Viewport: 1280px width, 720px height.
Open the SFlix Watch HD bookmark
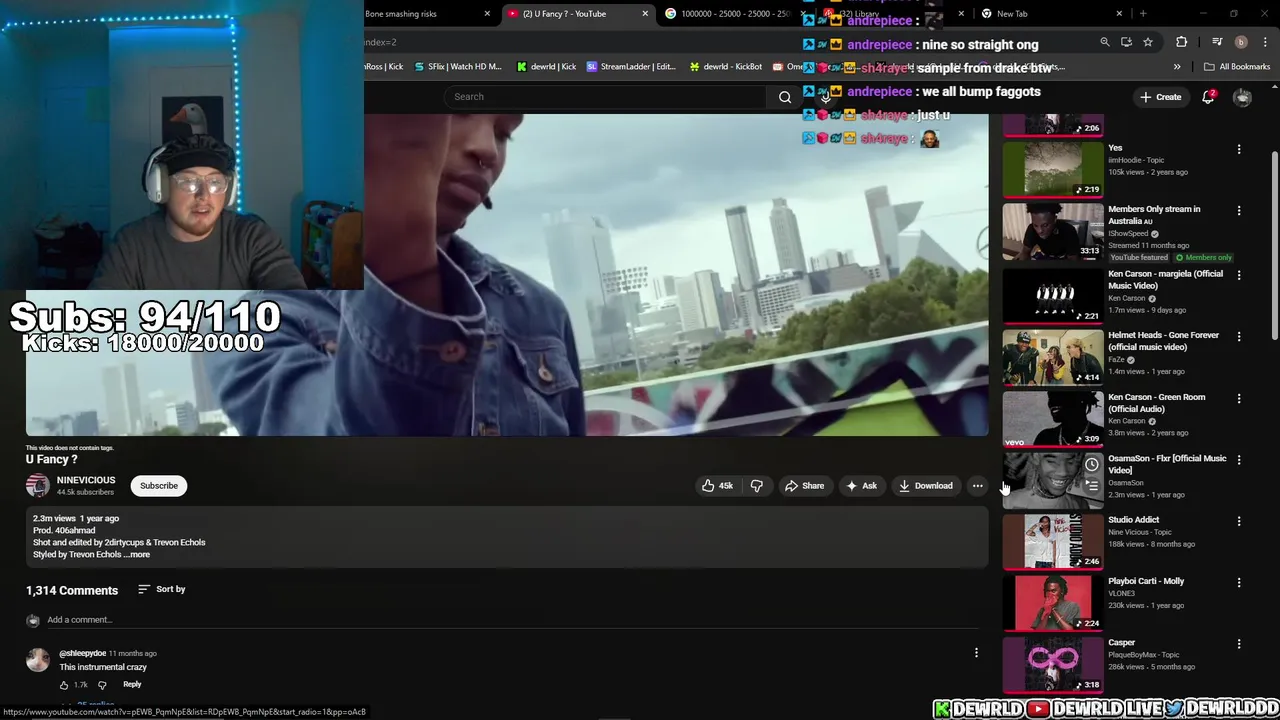[458, 67]
